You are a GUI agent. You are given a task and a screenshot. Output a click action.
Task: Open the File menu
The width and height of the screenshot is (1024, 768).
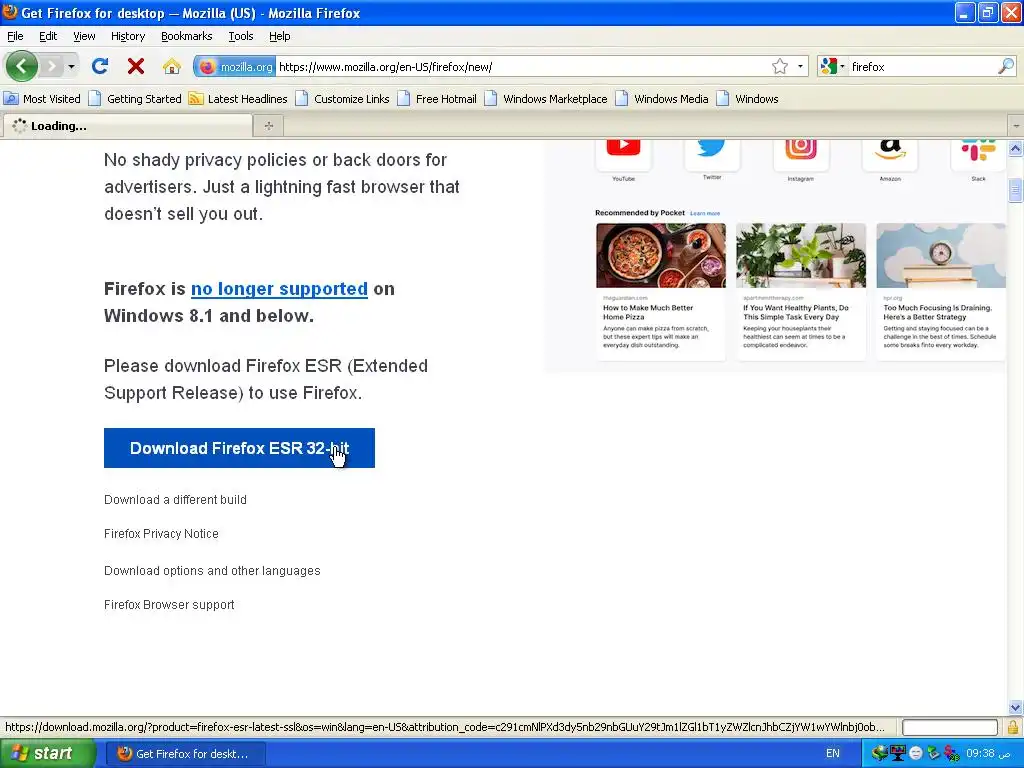15,36
